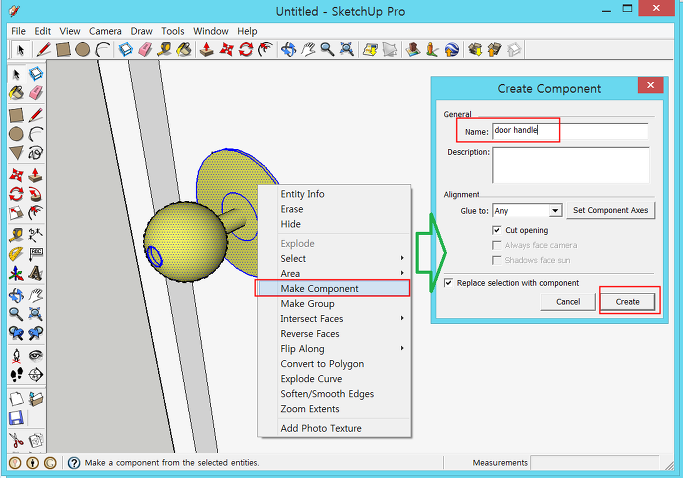Screen dimensions: 683x478
Task: Click the Add New Building icon
Action: pos(412,49)
